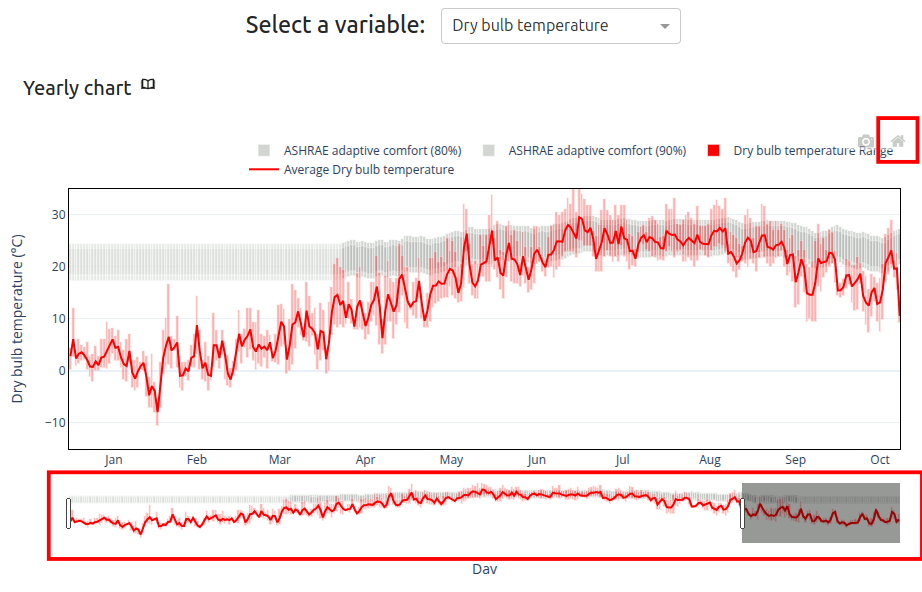922x592 pixels.
Task: Hide Average Dry bulb temperature line
Action: point(368,170)
